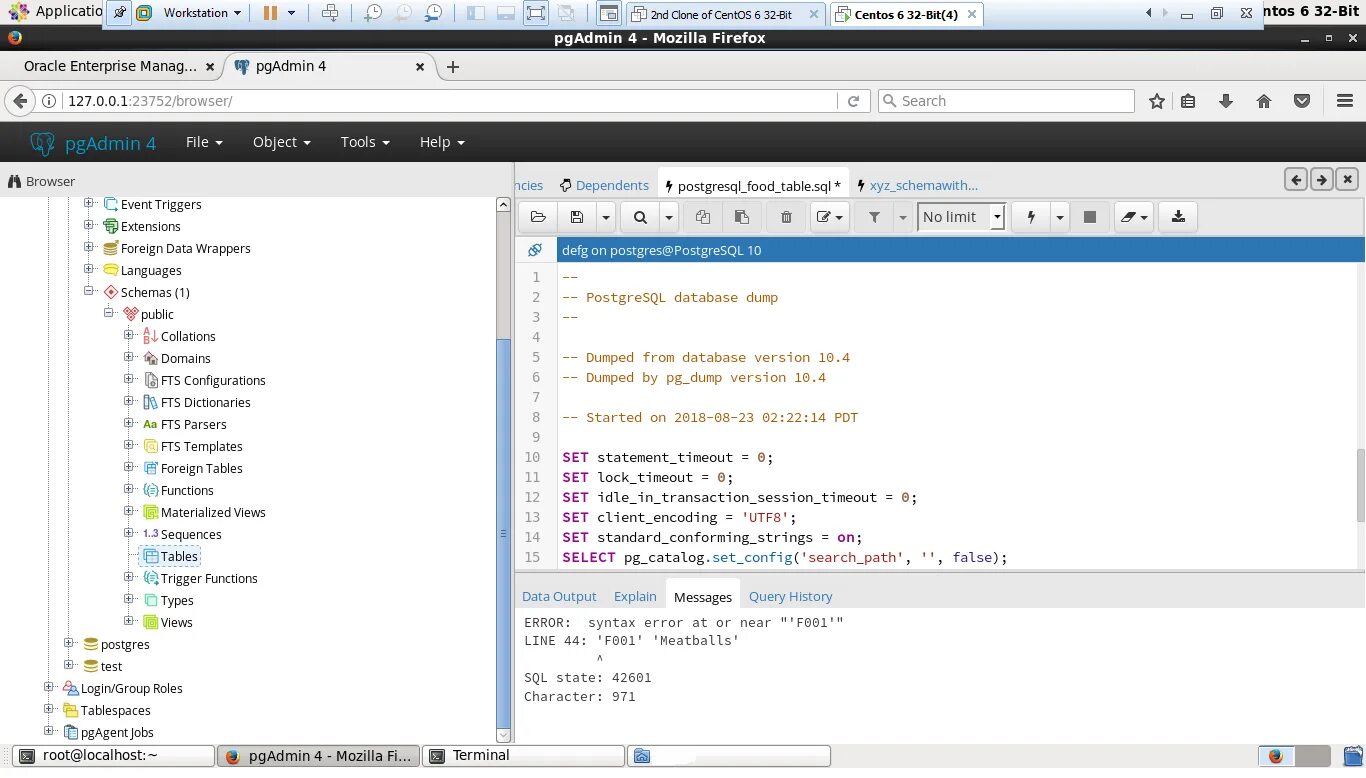
Task: Open the Explain tab
Action: coord(635,596)
